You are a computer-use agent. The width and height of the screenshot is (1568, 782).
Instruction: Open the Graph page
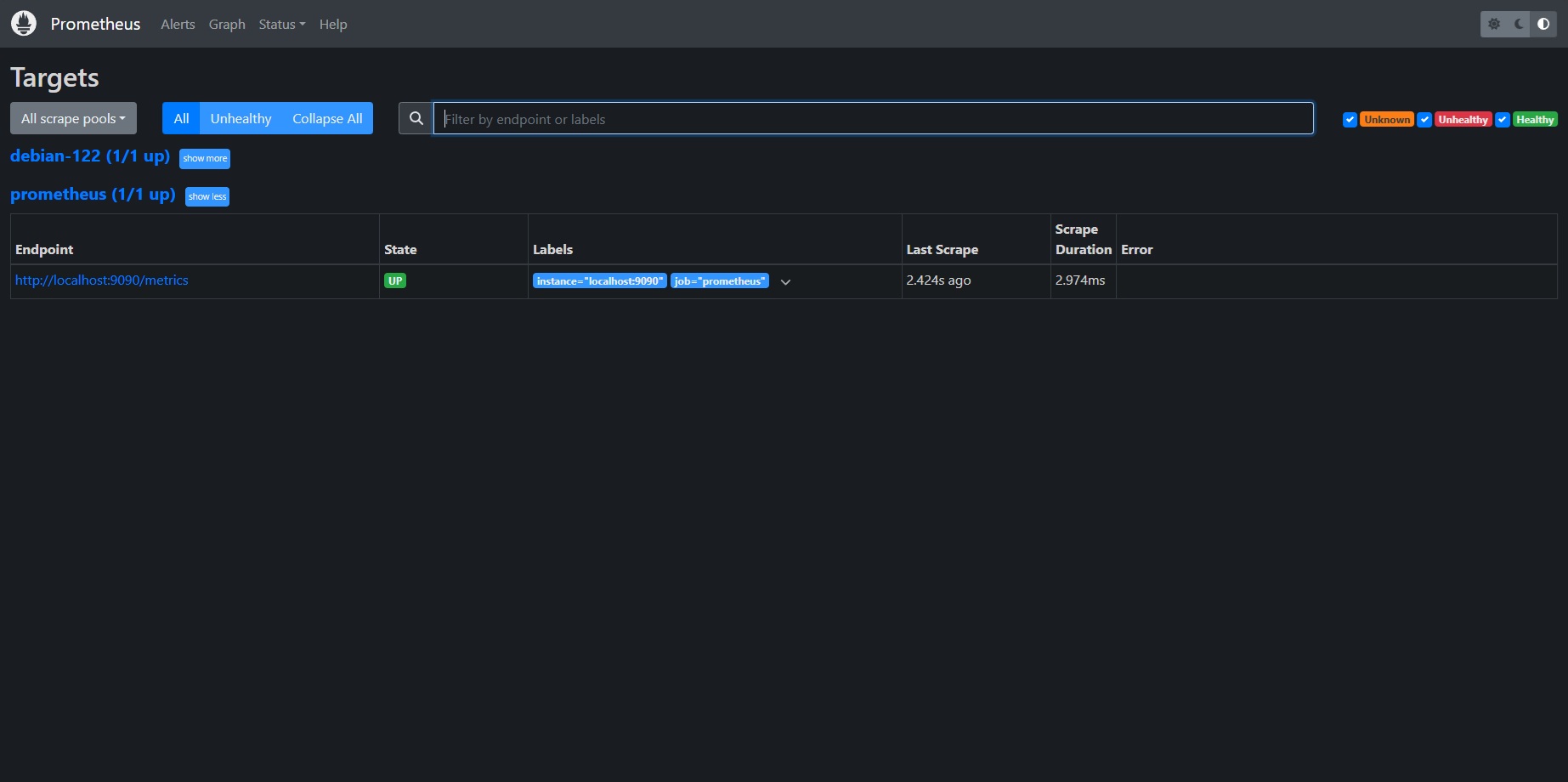(x=227, y=24)
